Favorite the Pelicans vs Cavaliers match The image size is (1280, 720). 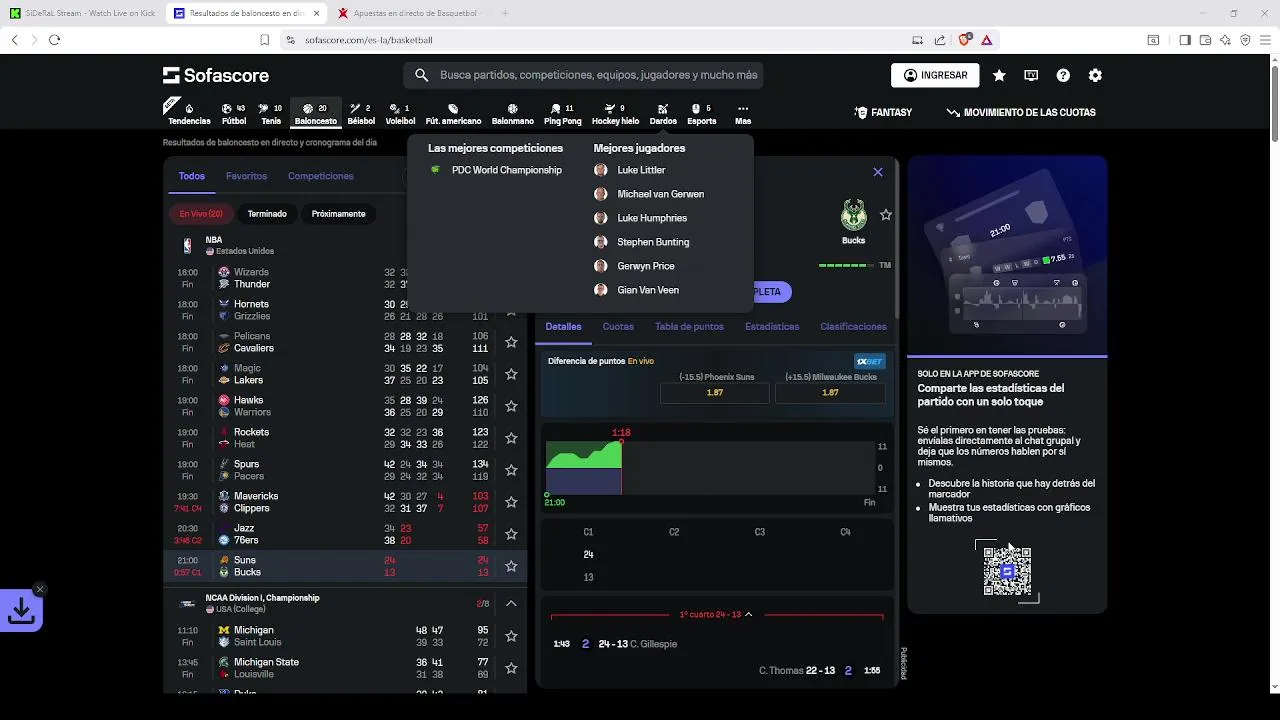coord(511,342)
